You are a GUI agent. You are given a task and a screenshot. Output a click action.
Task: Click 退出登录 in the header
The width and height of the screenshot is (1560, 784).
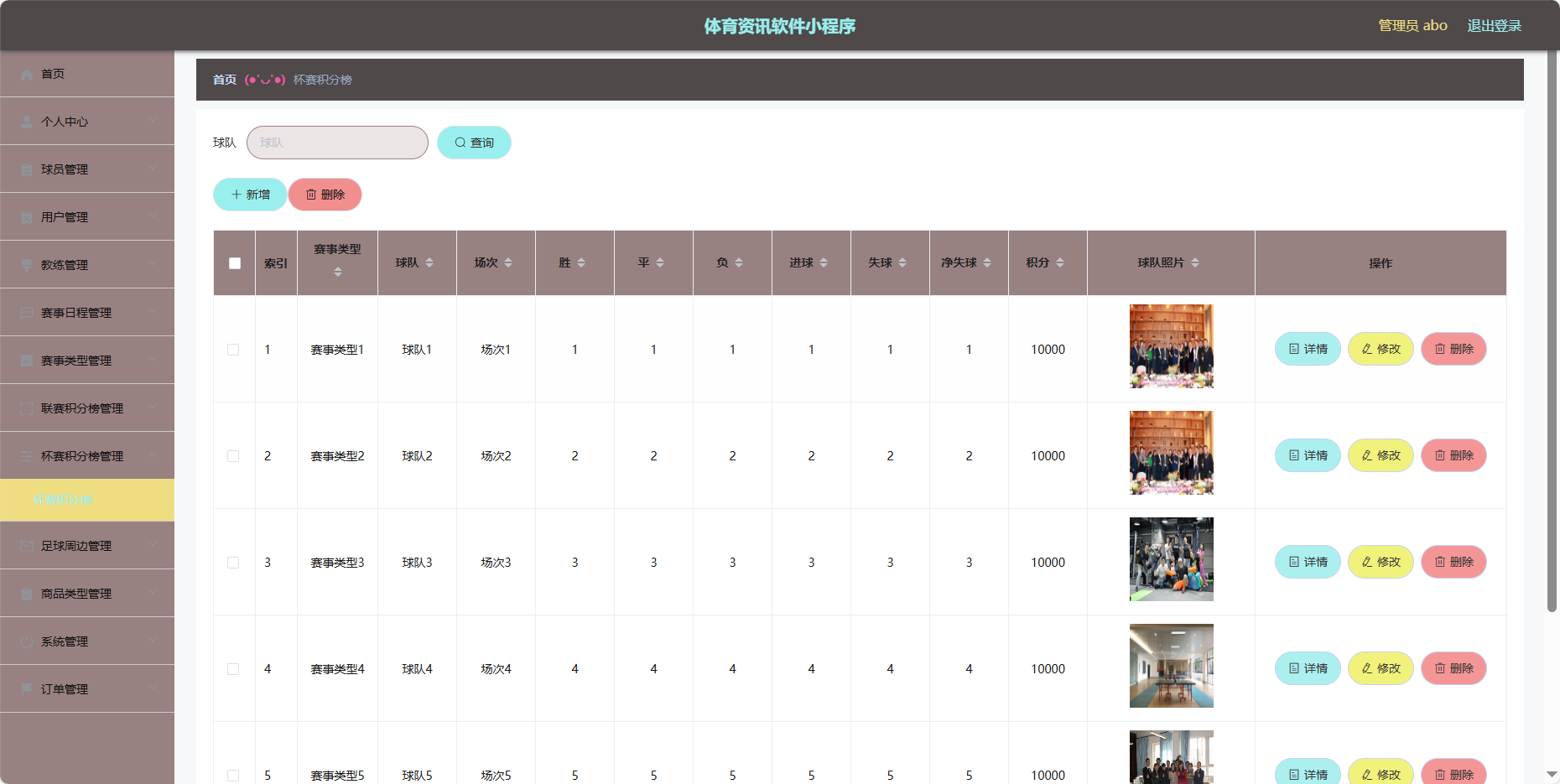click(1494, 26)
